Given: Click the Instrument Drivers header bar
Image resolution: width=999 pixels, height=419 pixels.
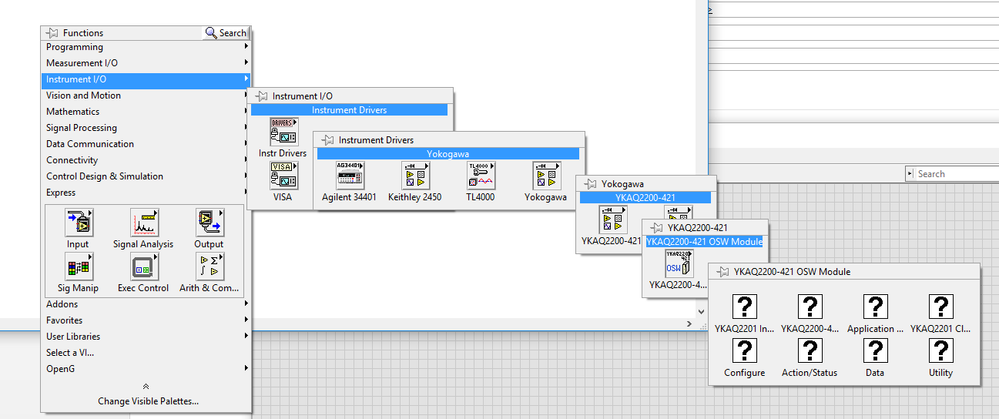Looking at the screenshot, I should [x=349, y=110].
